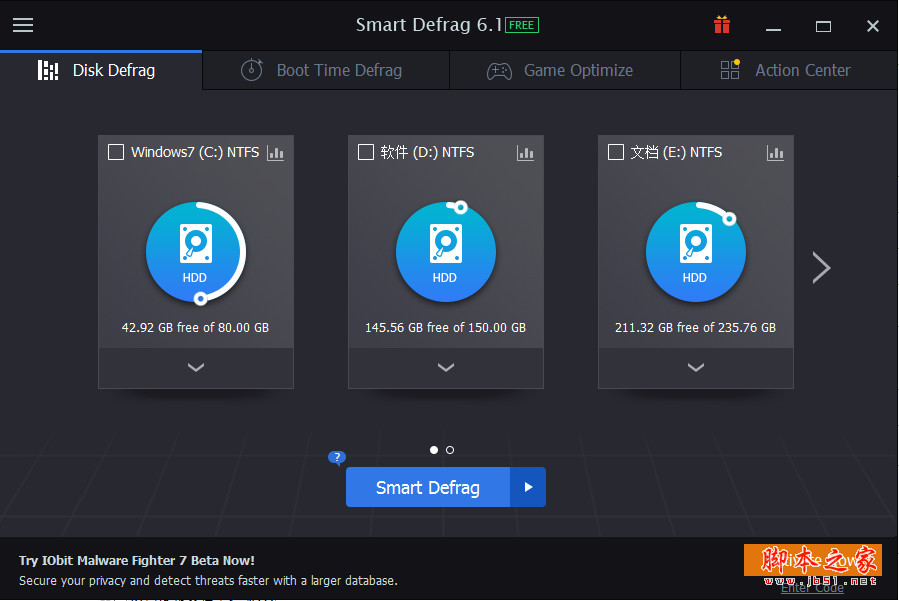Open Smart Defrag button dropdown arrow
899x601 pixels.
pos(528,487)
